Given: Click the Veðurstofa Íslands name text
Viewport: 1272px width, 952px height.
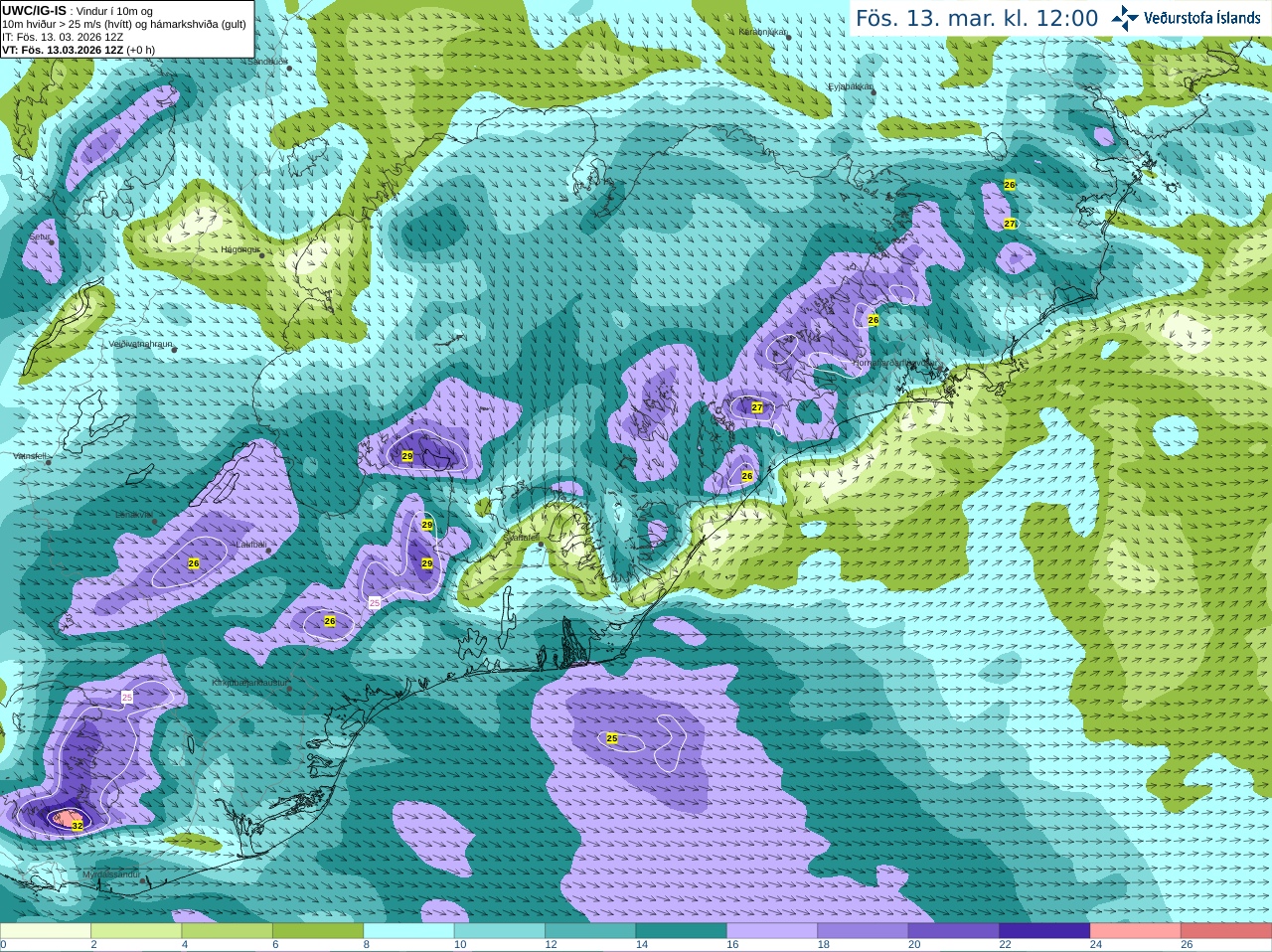Looking at the screenshot, I should pos(1202,18).
